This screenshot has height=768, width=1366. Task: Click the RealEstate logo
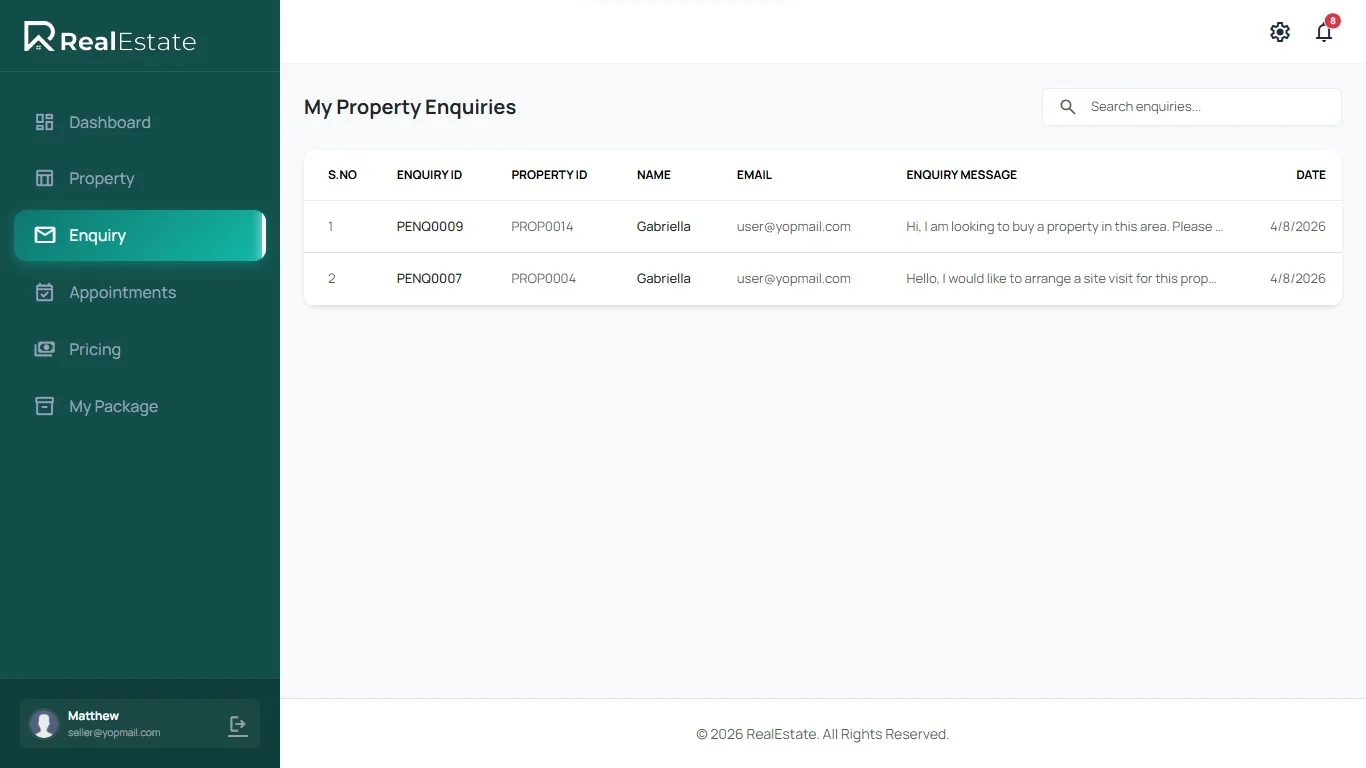pyautogui.click(x=110, y=38)
